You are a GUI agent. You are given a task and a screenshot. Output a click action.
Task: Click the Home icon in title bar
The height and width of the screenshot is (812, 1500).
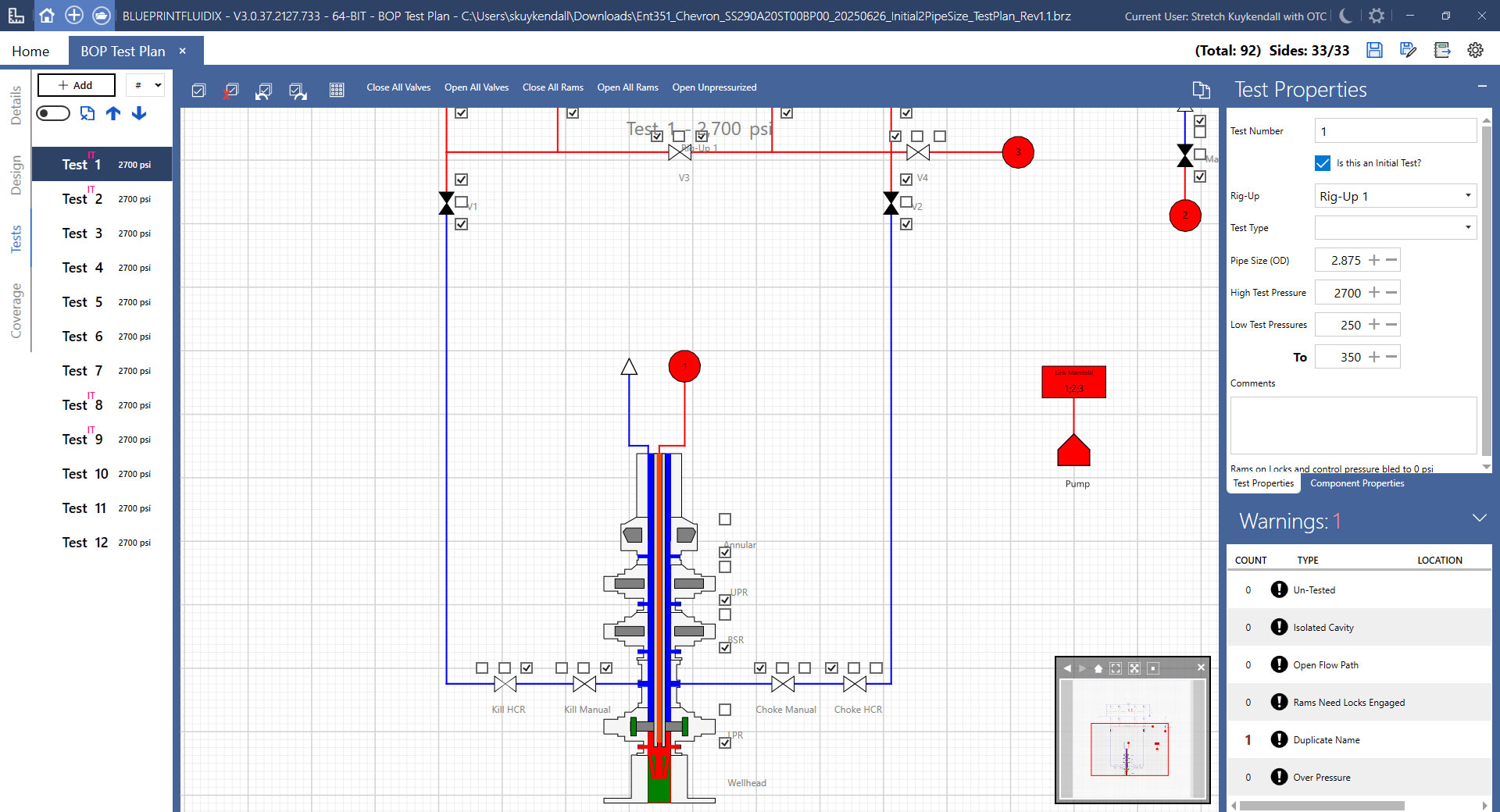click(x=47, y=16)
